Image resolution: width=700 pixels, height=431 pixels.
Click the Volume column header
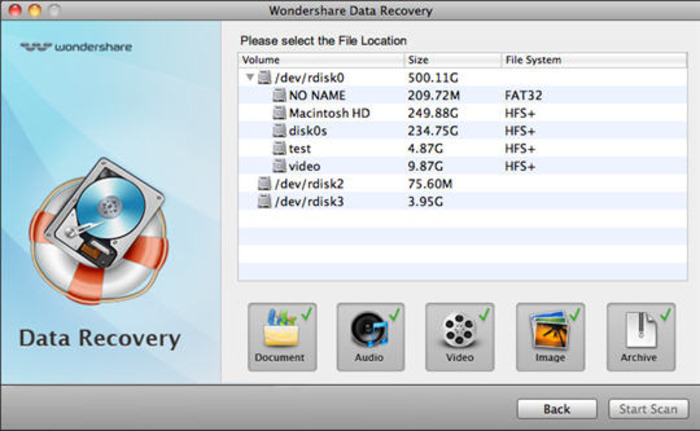(x=321, y=60)
